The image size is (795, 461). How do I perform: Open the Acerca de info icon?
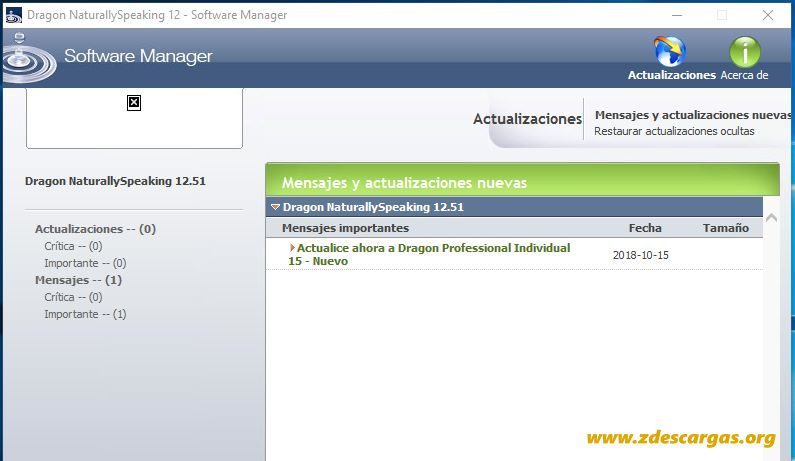(744, 52)
